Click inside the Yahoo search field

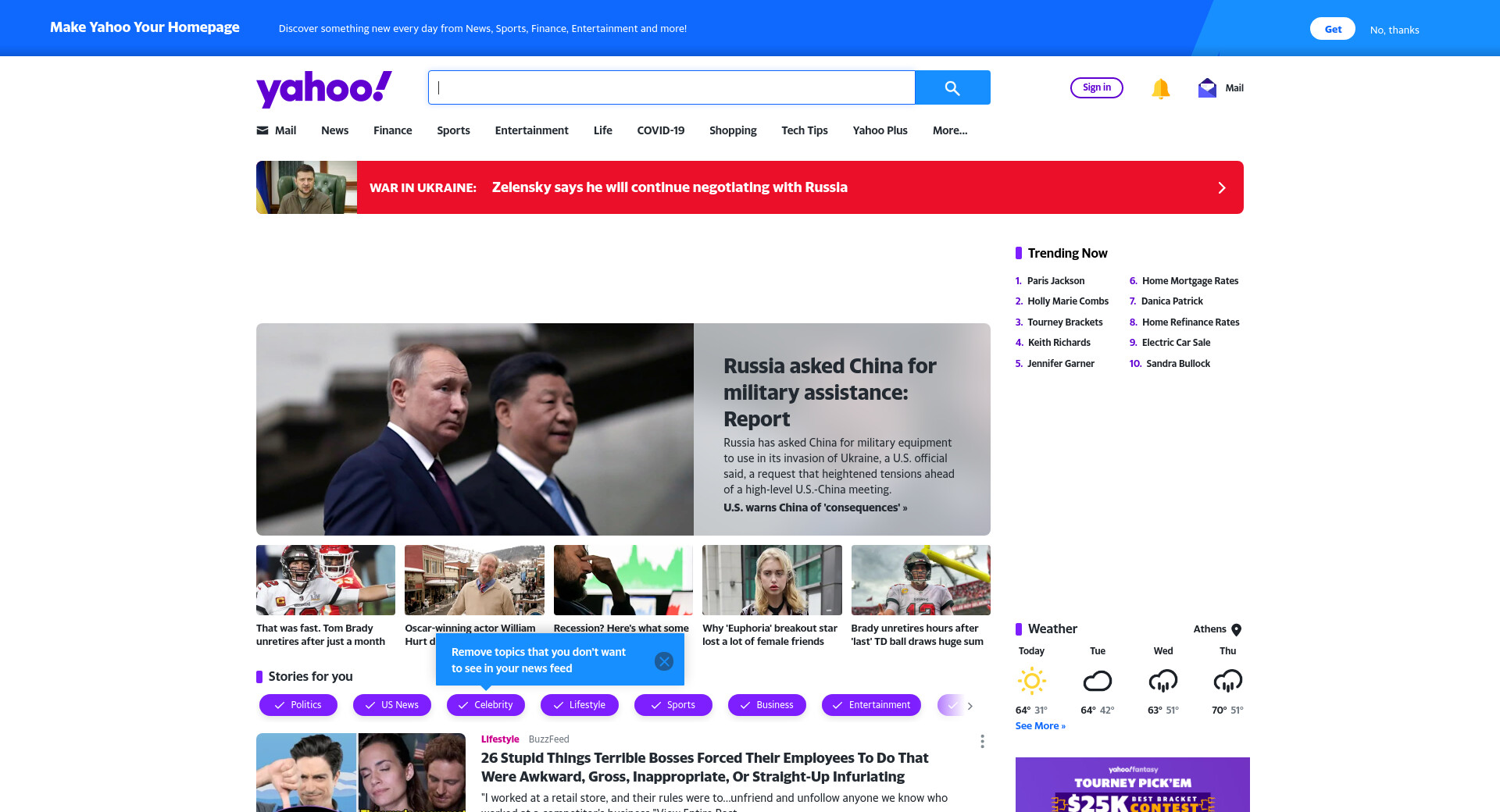tap(672, 87)
